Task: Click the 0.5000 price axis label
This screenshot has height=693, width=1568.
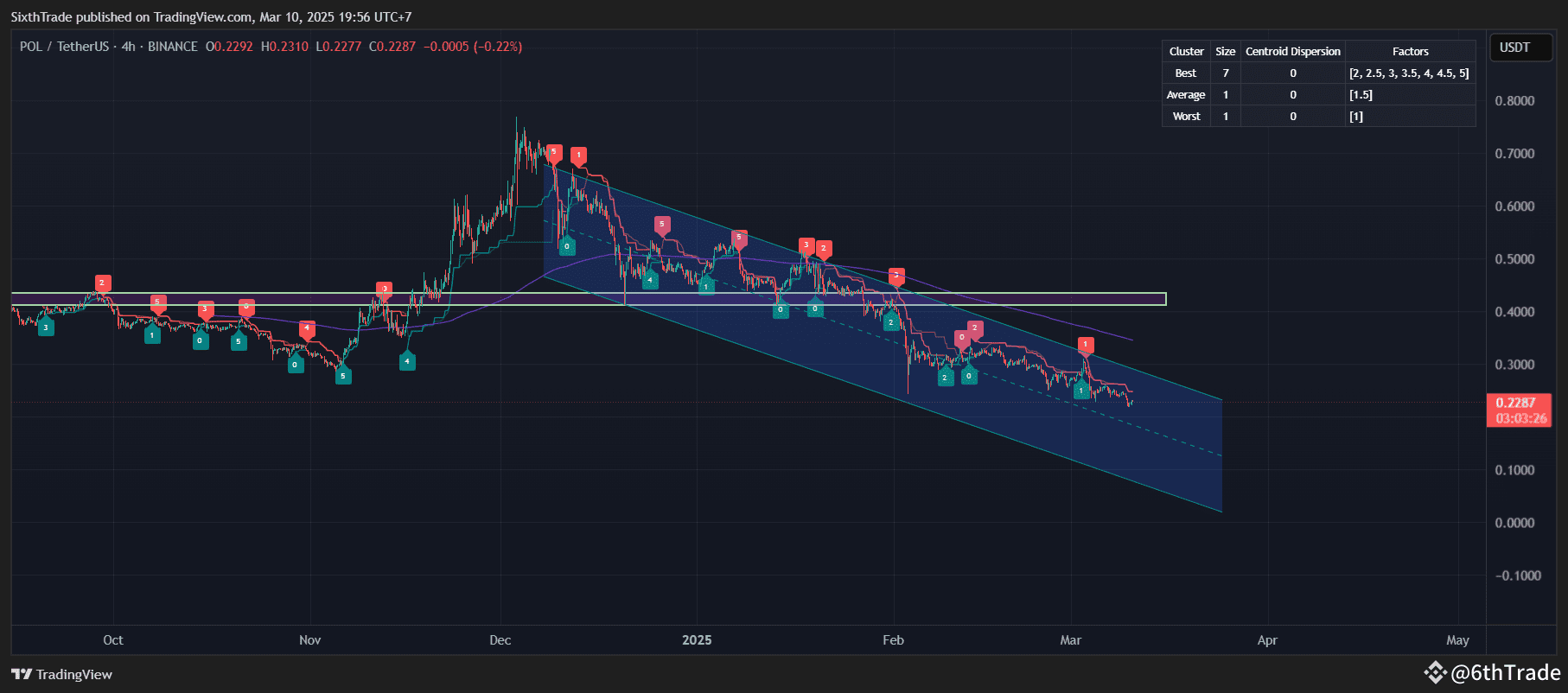Action: 1514,259
